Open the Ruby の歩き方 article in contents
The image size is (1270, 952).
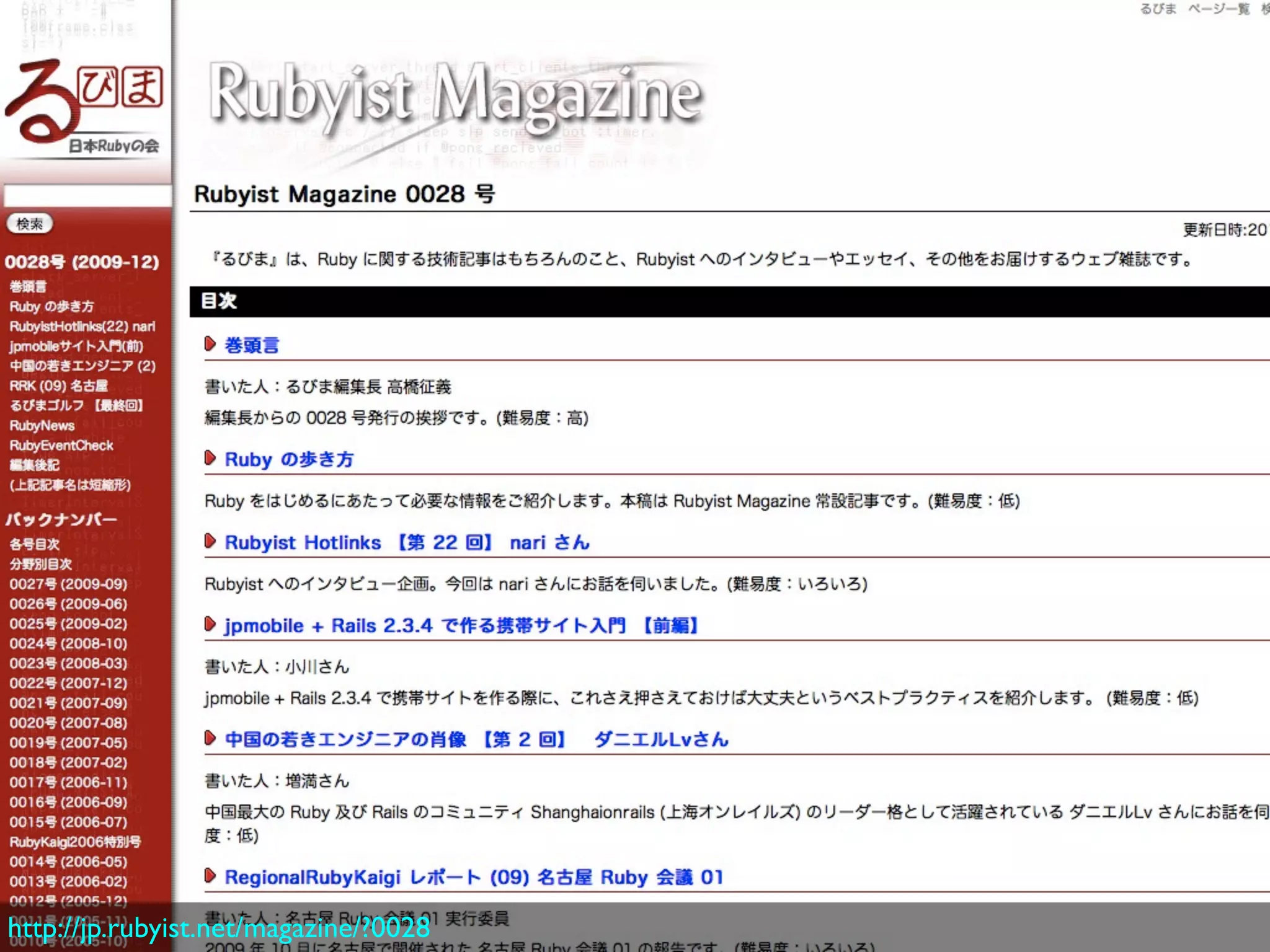click(289, 459)
